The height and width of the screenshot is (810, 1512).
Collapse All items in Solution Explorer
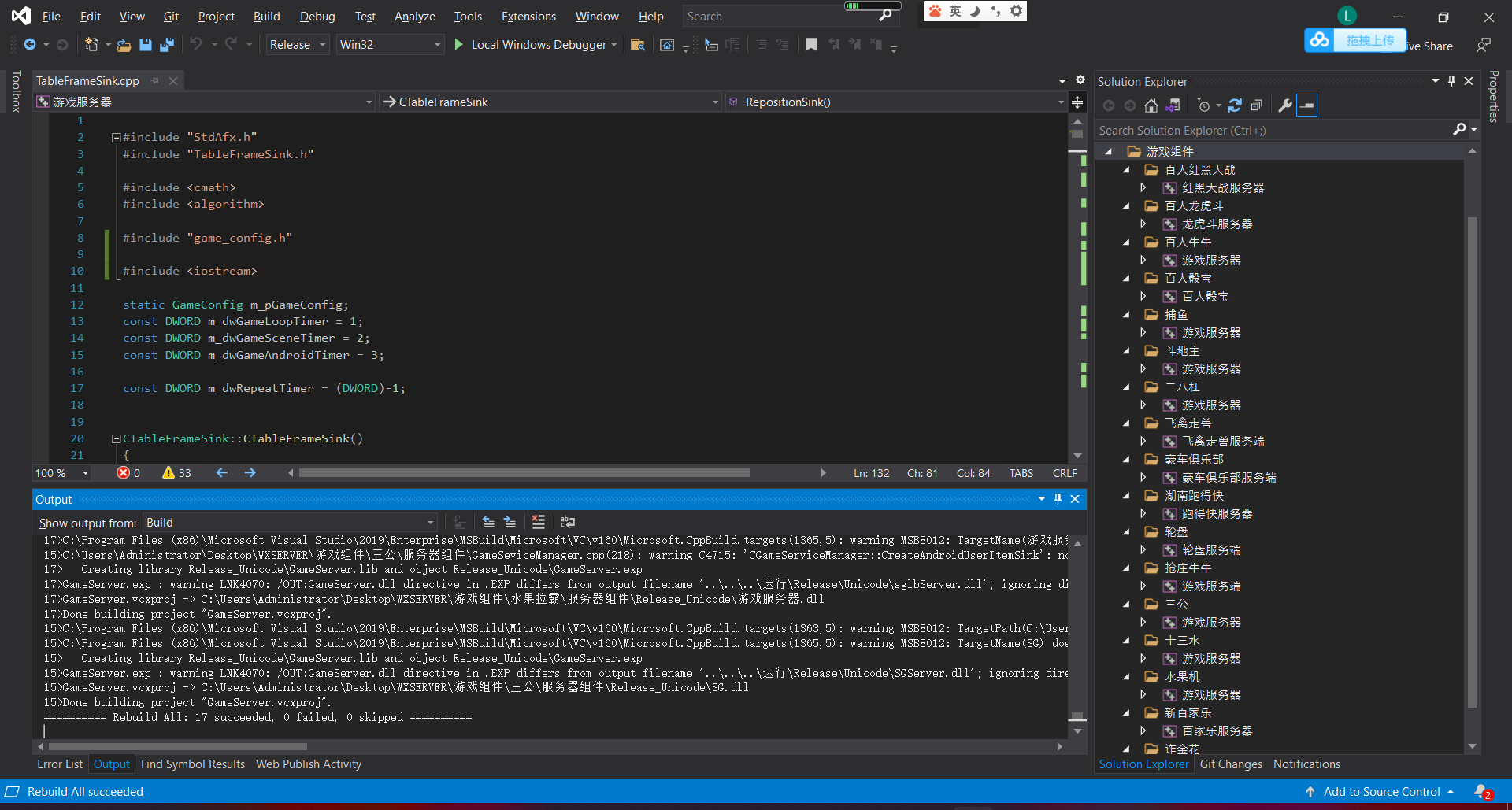pos(1257,105)
